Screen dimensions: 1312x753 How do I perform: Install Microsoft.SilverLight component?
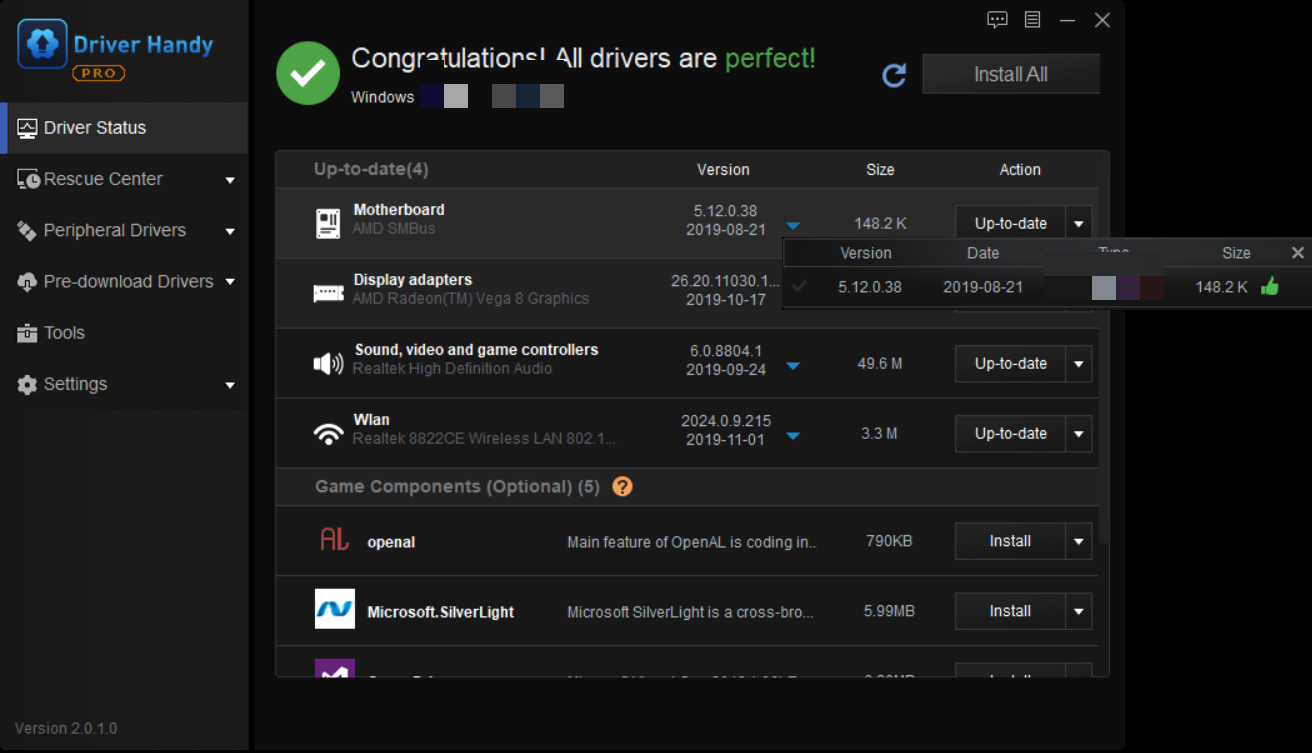click(x=1010, y=611)
